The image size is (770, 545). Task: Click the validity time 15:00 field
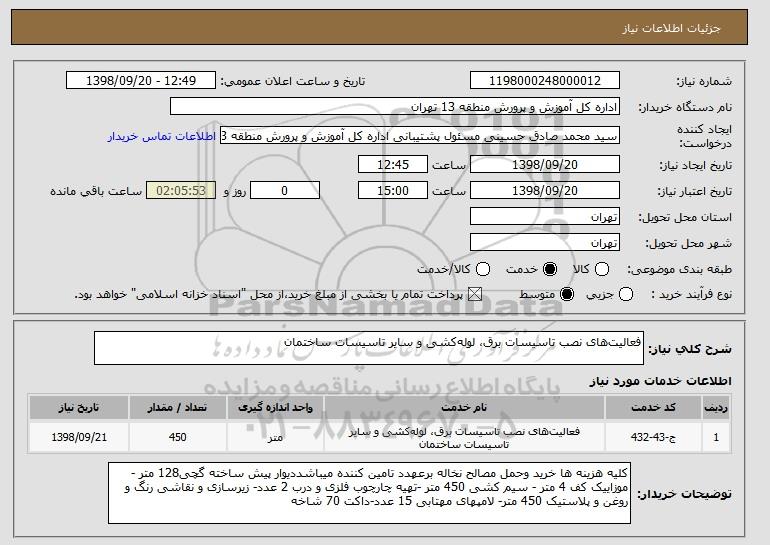(x=393, y=191)
